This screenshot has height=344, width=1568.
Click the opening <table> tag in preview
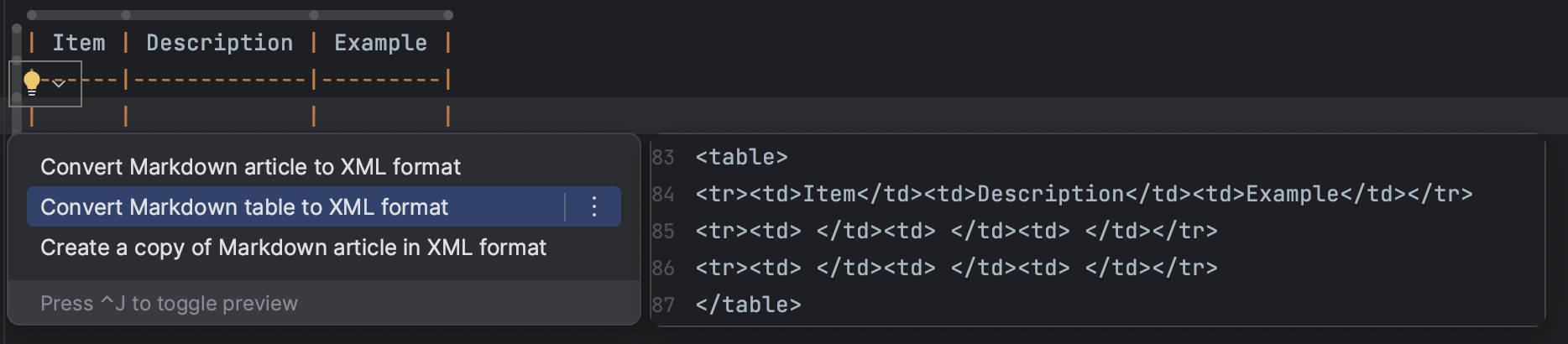pyautogui.click(x=741, y=157)
